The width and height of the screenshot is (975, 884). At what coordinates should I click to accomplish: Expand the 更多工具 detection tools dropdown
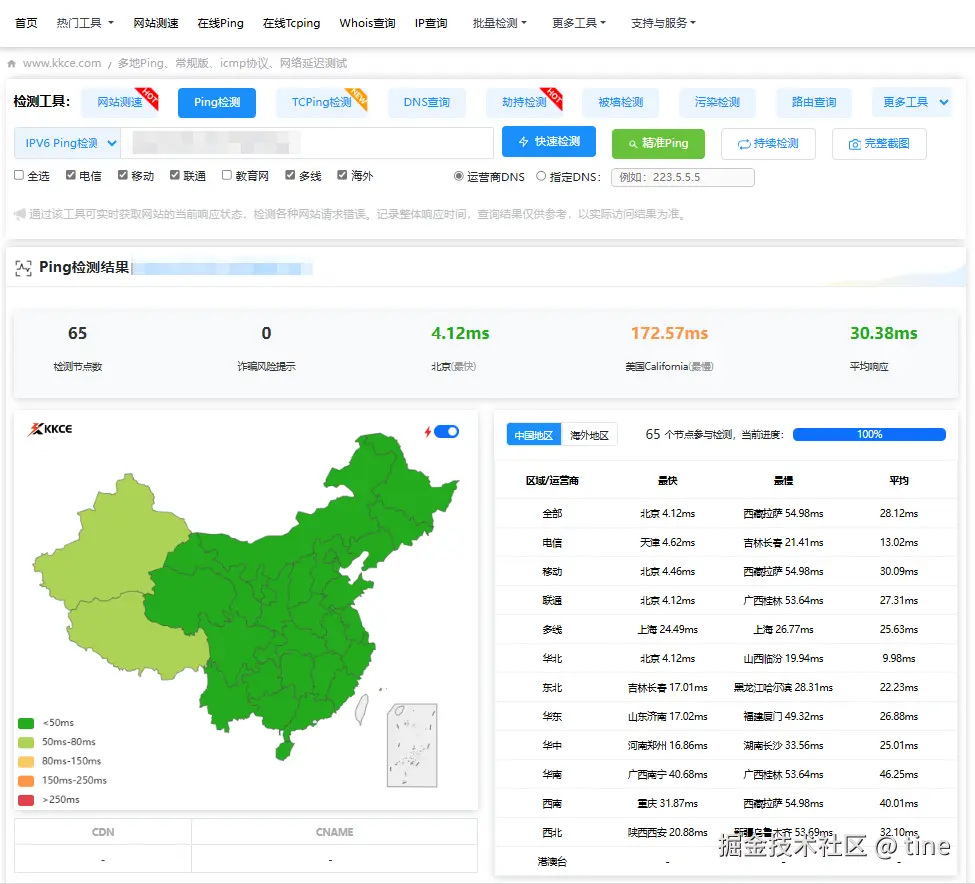[x=913, y=103]
